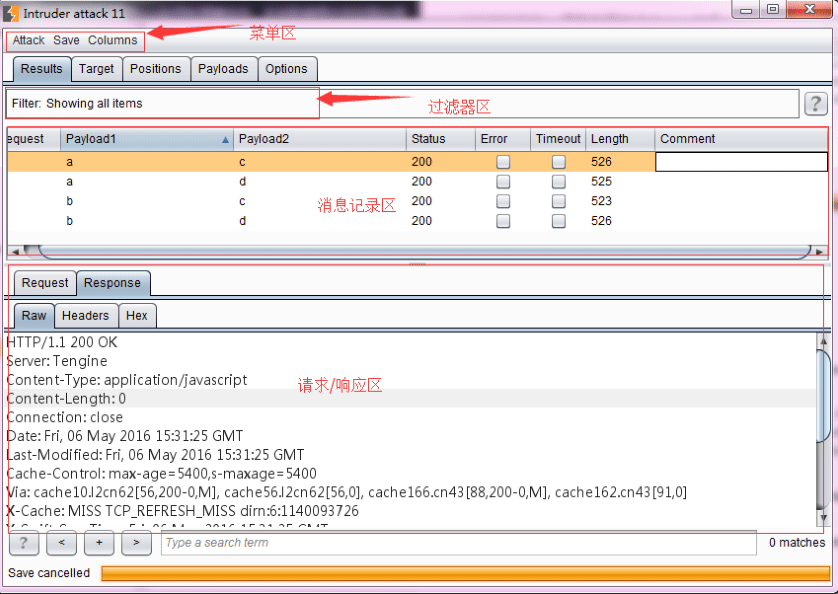Switch to the Target tab

click(97, 69)
